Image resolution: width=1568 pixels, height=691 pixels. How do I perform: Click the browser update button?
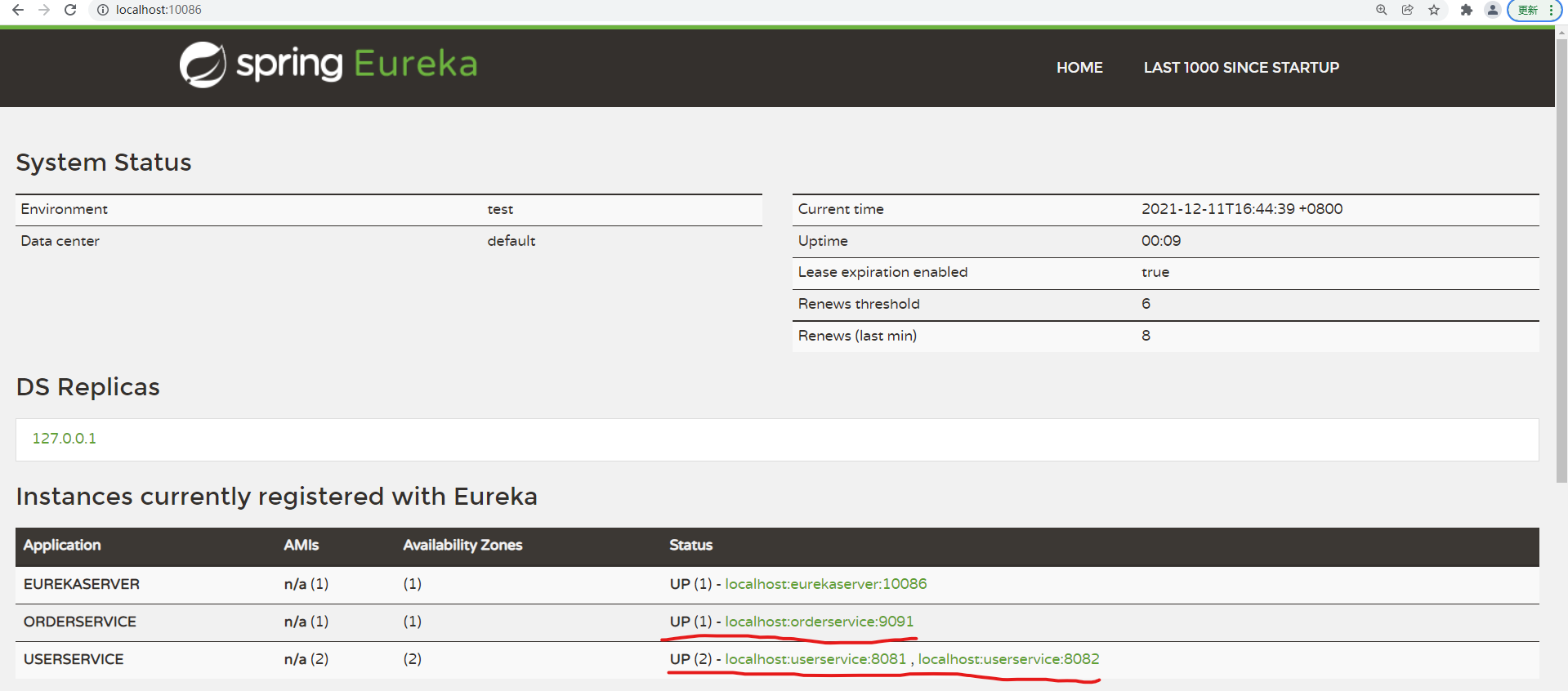pos(1534,10)
